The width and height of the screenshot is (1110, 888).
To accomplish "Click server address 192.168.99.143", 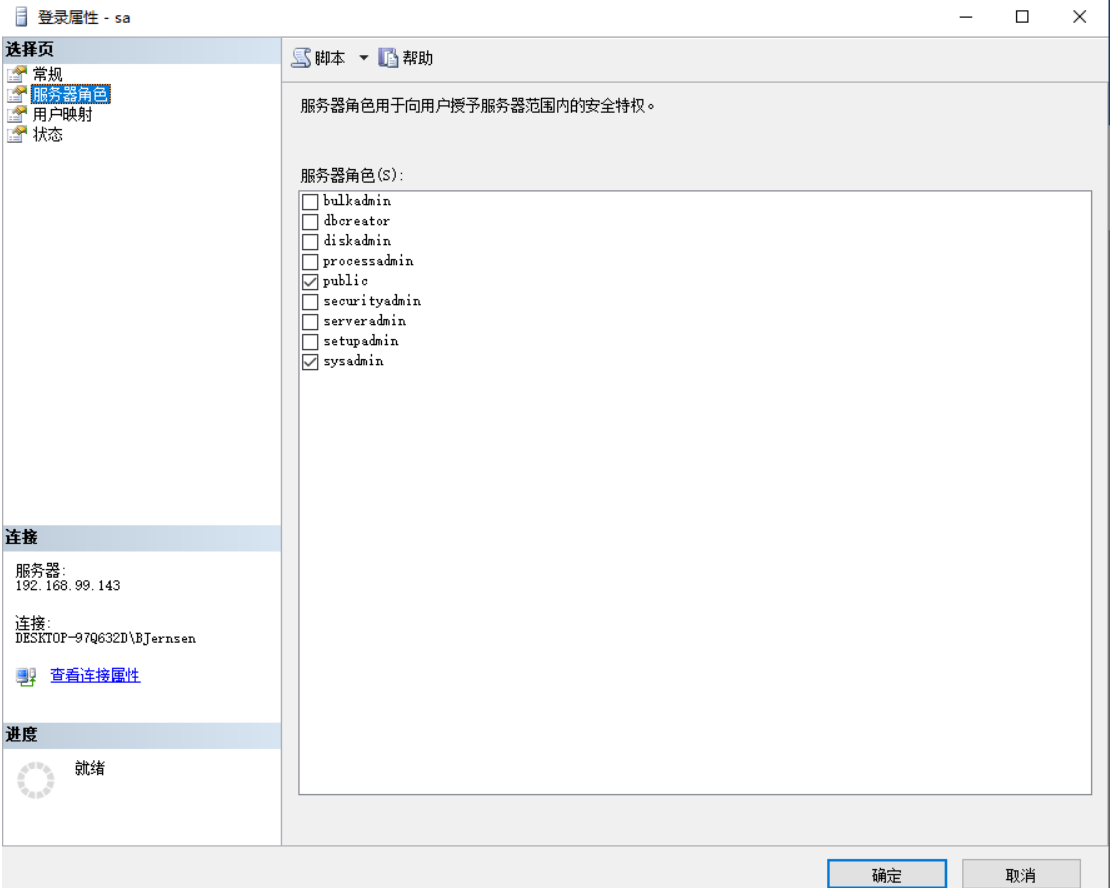I will click(68, 586).
